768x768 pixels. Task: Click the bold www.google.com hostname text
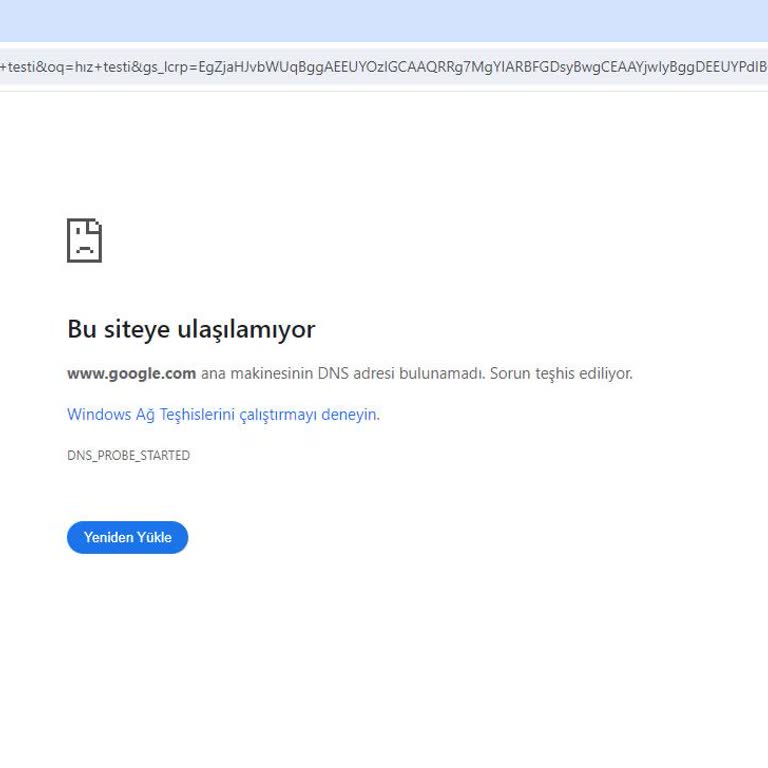(x=131, y=374)
